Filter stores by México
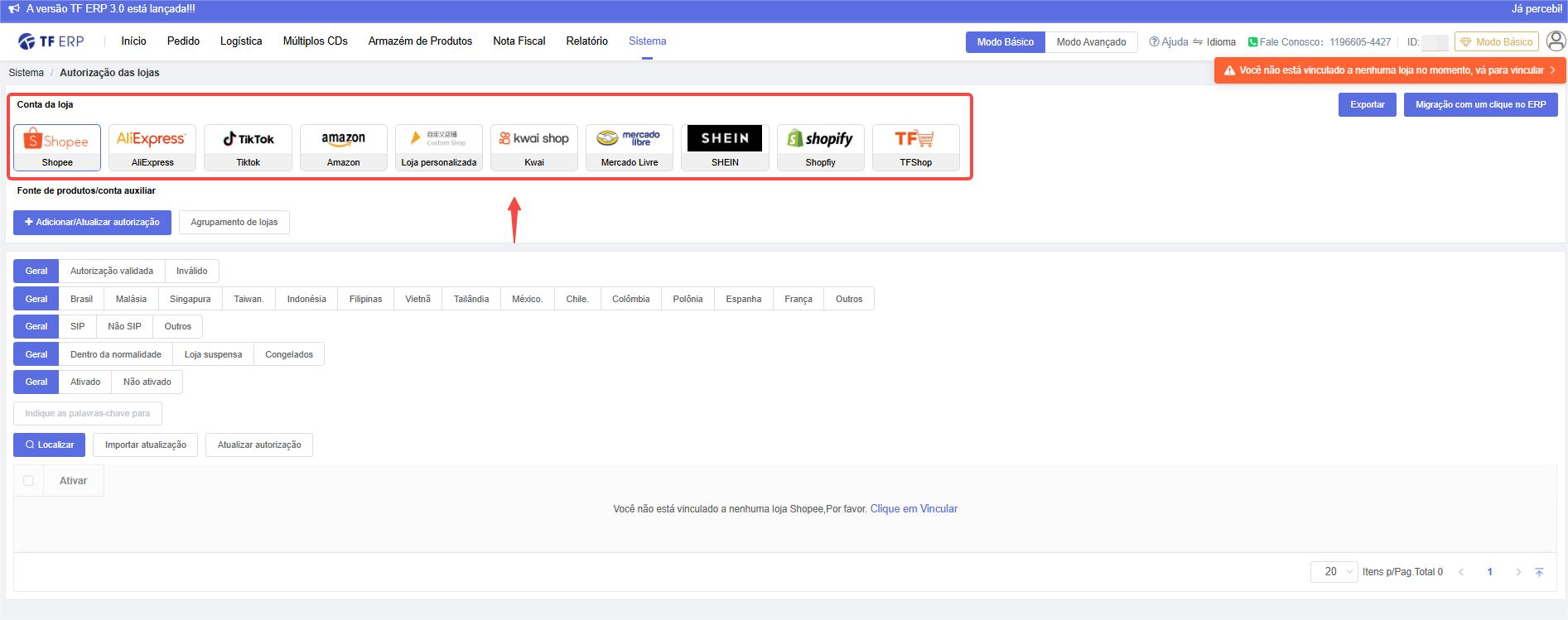The image size is (1568, 620). [x=527, y=299]
